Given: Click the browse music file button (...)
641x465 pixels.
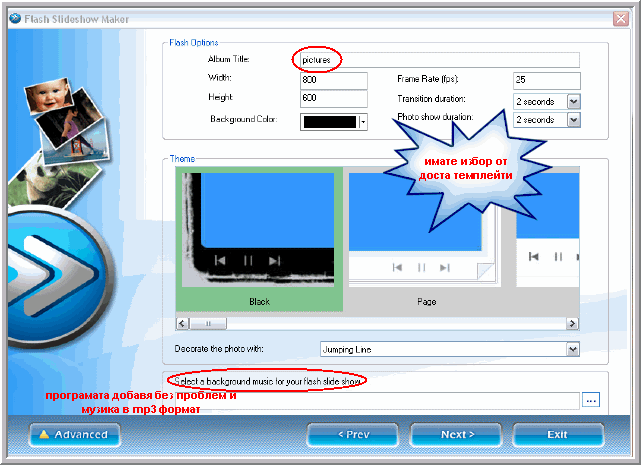Looking at the screenshot, I should click(x=591, y=400).
